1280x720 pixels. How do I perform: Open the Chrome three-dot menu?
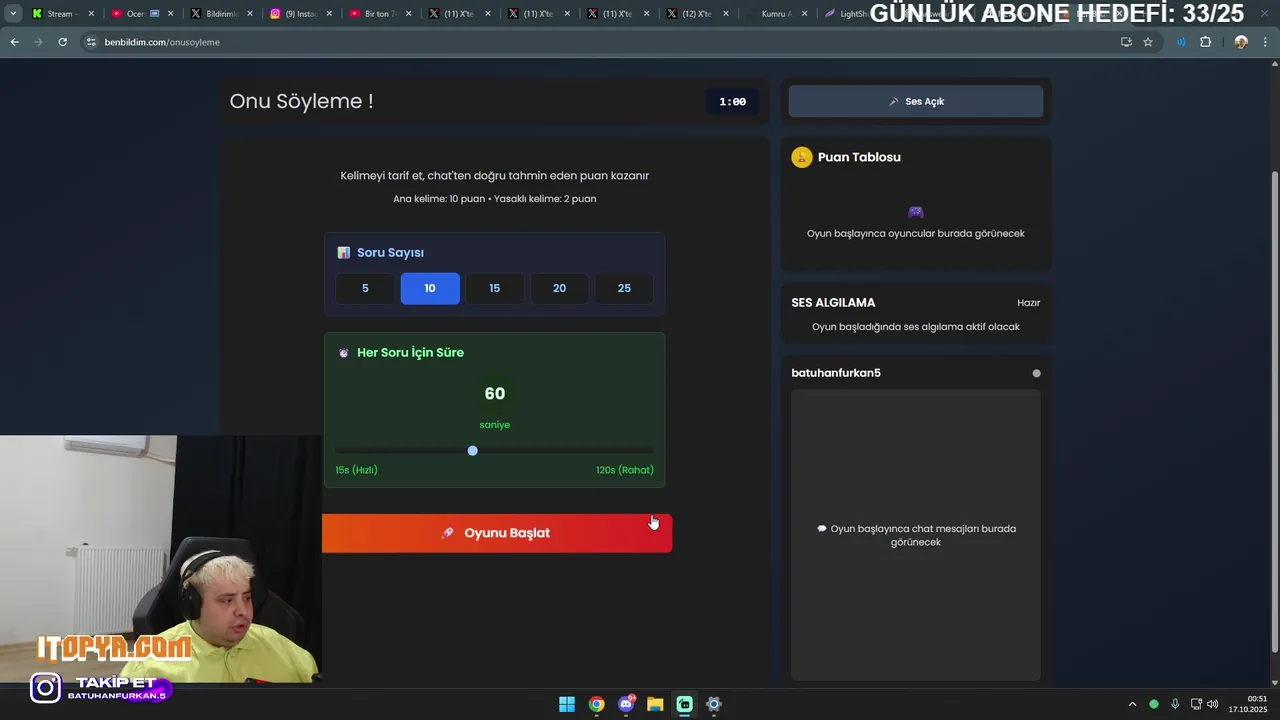1266,42
